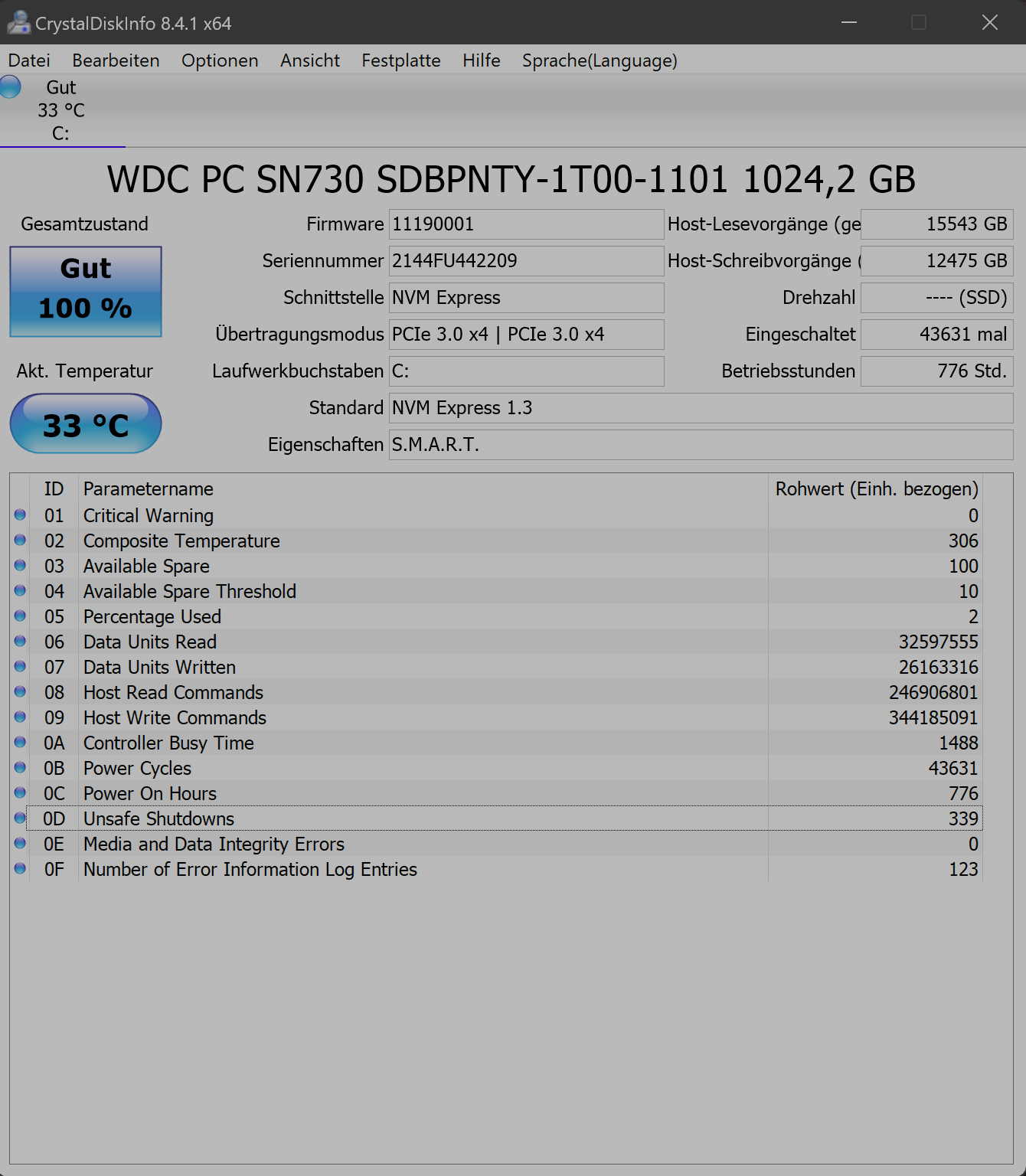This screenshot has height=1176, width=1026.
Task: Select the Critical Warning parameter name
Action: pyautogui.click(x=149, y=515)
